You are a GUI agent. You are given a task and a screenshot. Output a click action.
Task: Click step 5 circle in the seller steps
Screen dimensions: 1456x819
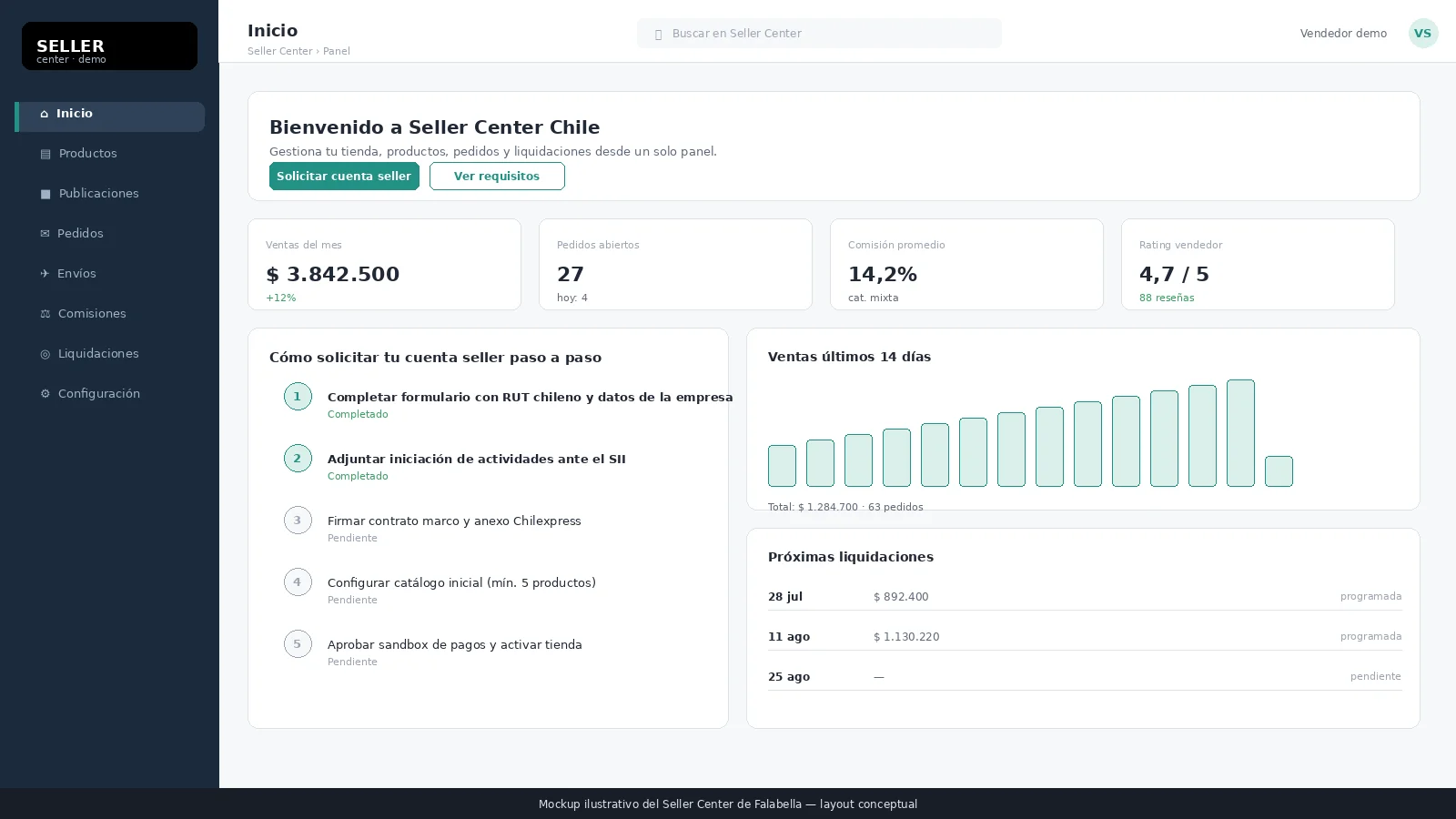pos(298,644)
